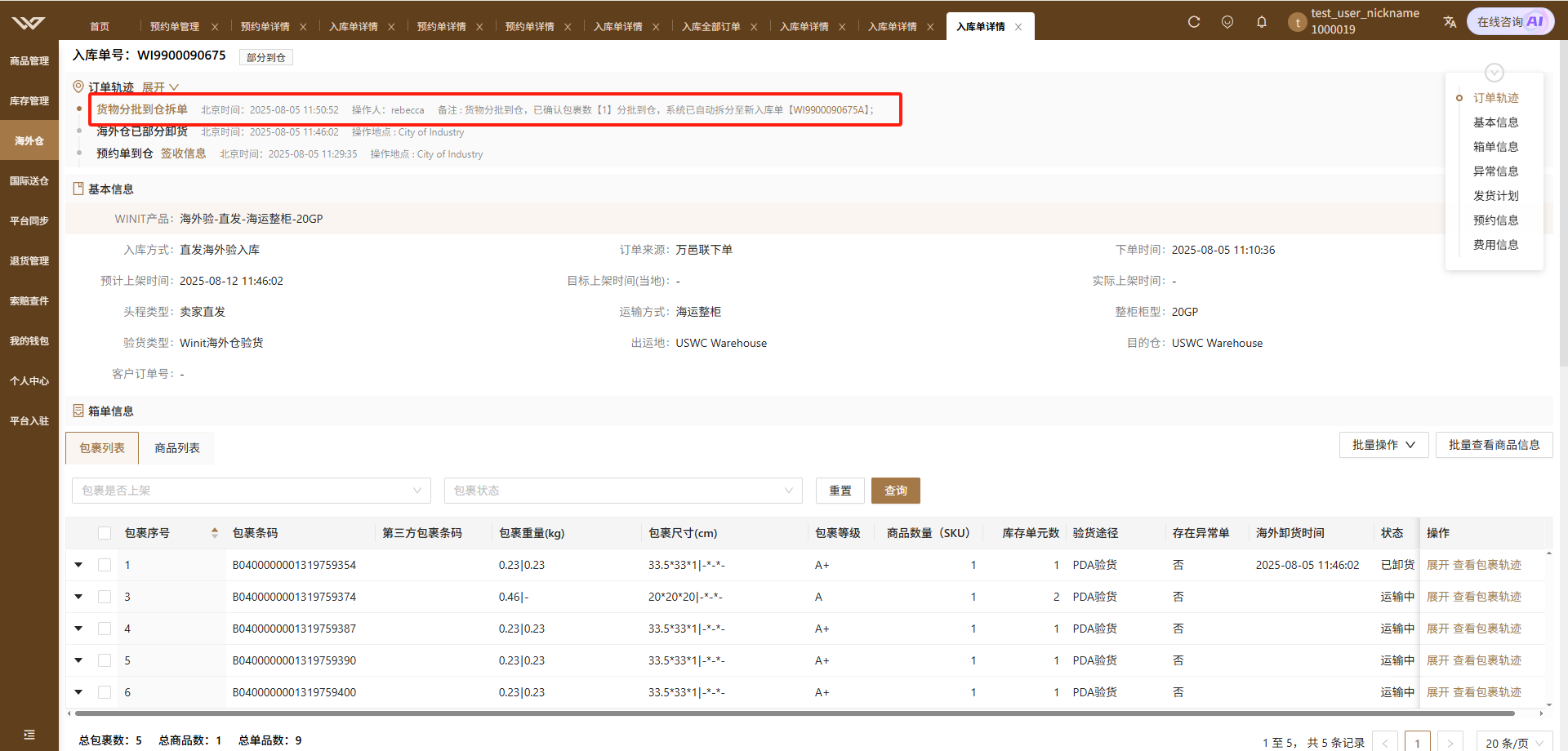The width and height of the screenshot is (1568, 751).
Task: Open 个人中心 in the sidebar
Action: (x=29, y=381)
